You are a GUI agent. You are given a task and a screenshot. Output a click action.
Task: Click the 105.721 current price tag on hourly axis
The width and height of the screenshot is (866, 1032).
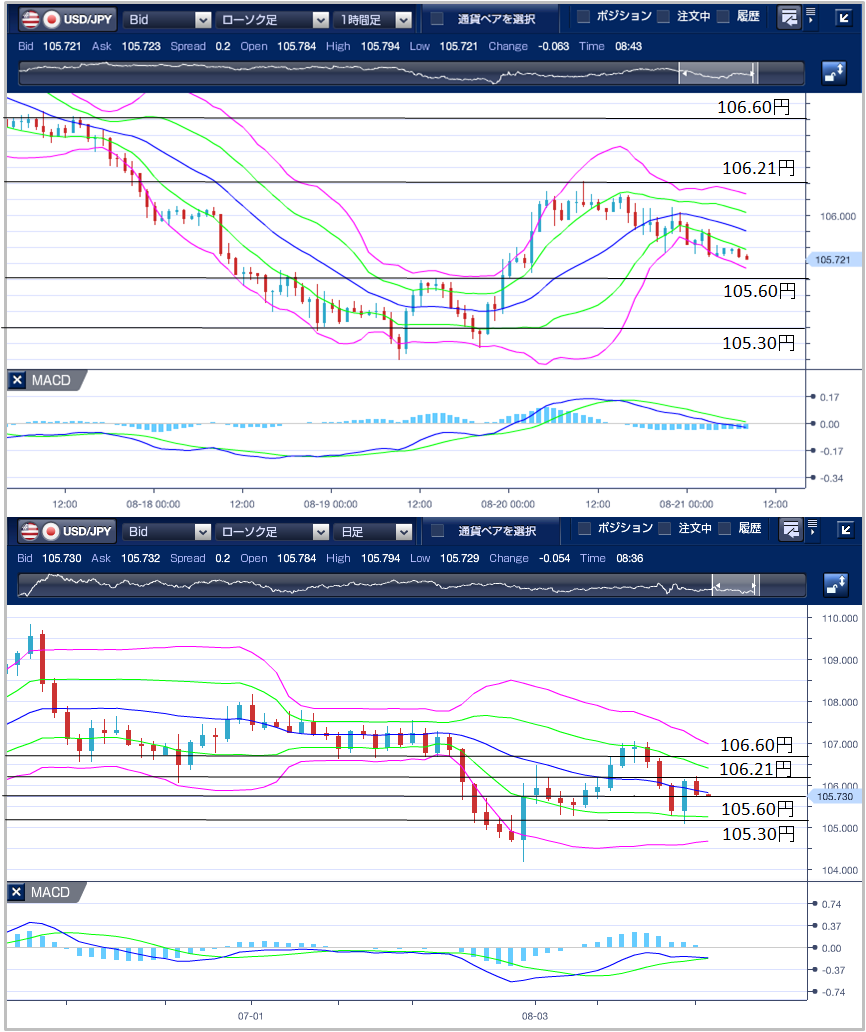[x=832, y=260]
